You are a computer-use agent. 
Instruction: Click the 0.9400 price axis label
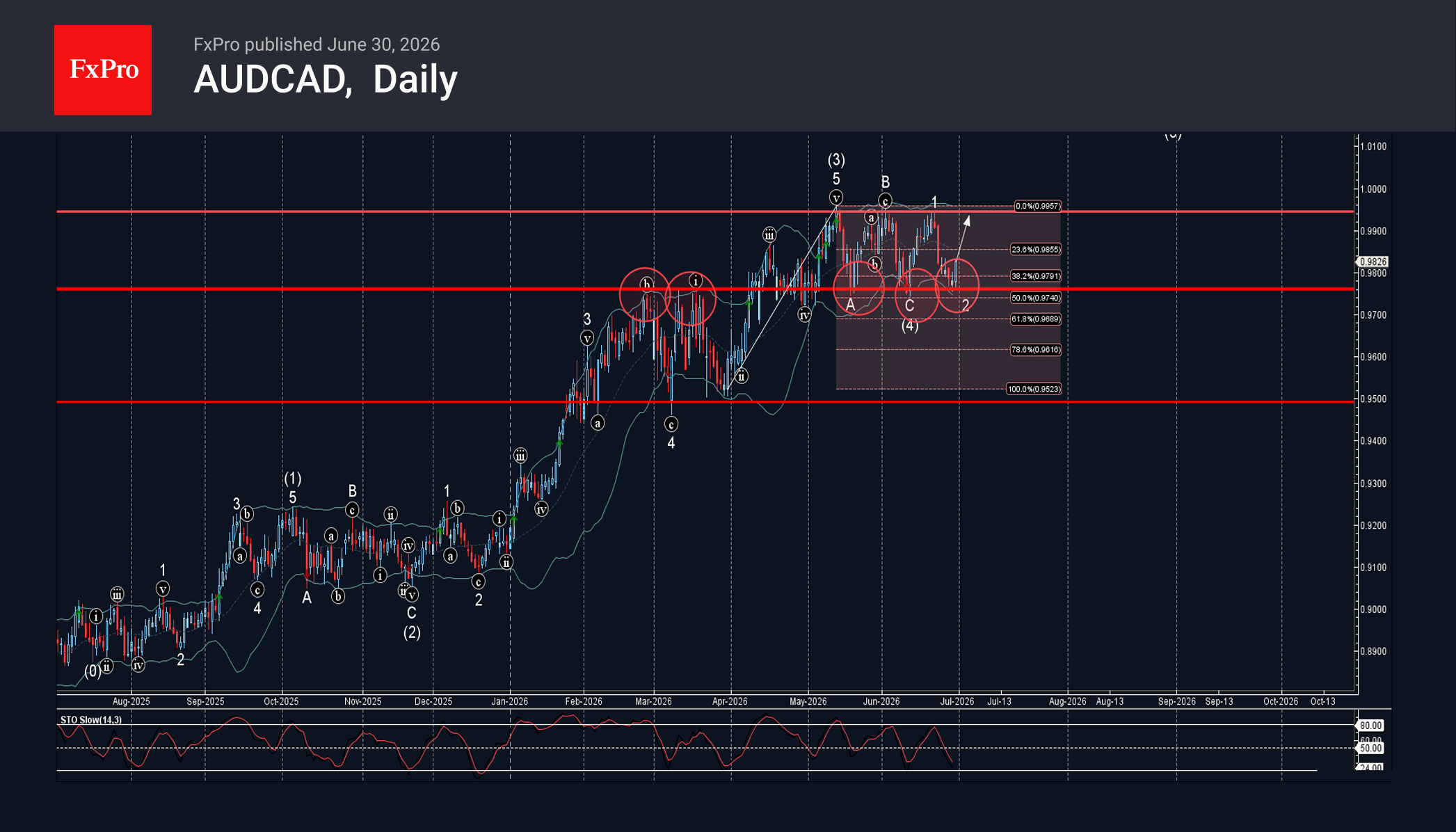click(x=1373, y=441)
